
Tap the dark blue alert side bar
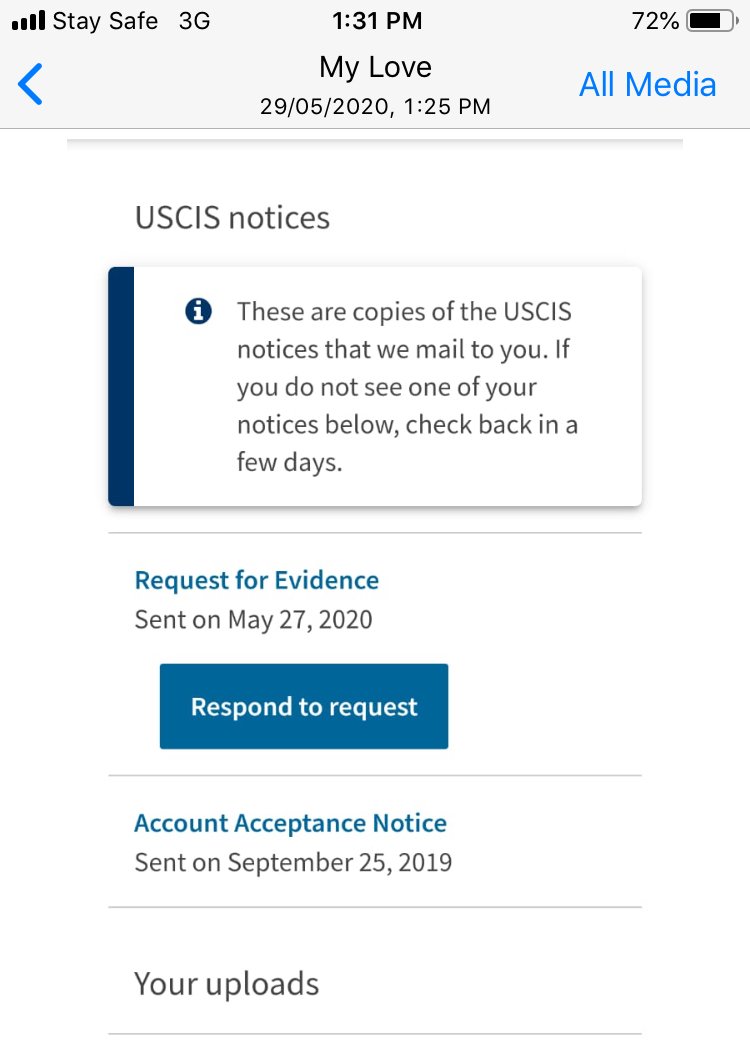point(121,386)
